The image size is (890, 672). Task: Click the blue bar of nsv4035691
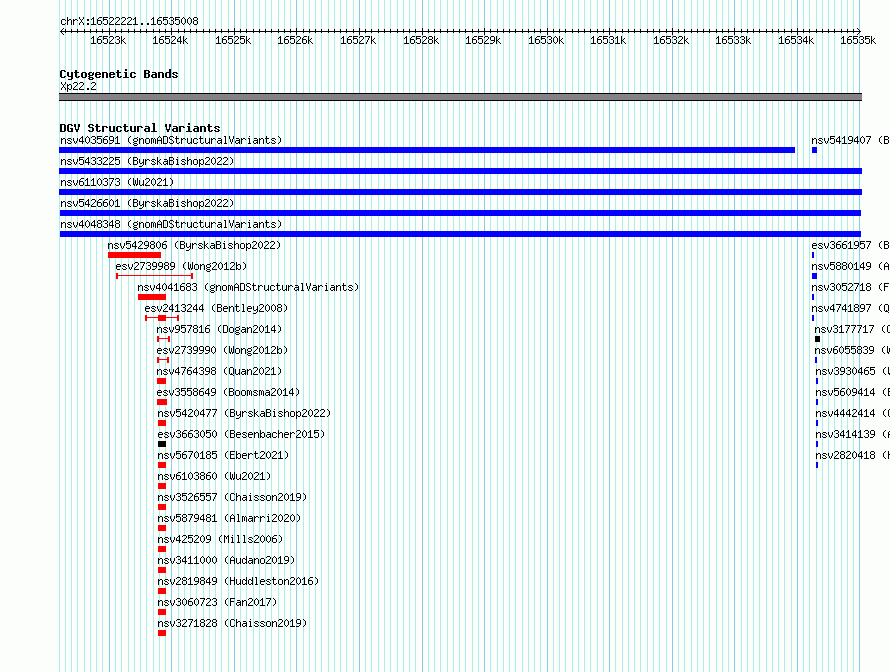tap(427, 150)
